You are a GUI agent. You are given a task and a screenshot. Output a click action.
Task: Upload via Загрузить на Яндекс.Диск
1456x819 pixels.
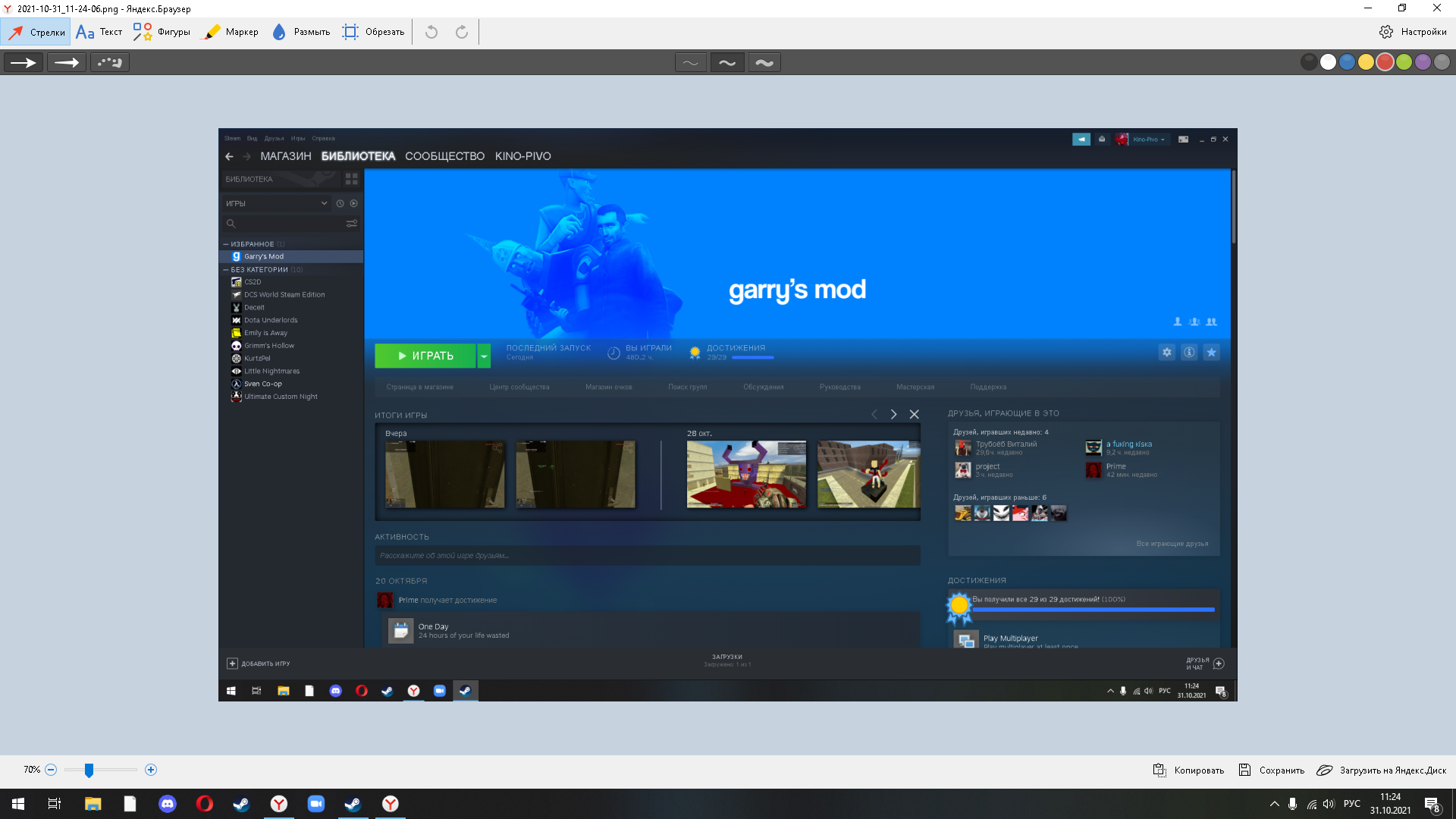[x=1382, y=770]
